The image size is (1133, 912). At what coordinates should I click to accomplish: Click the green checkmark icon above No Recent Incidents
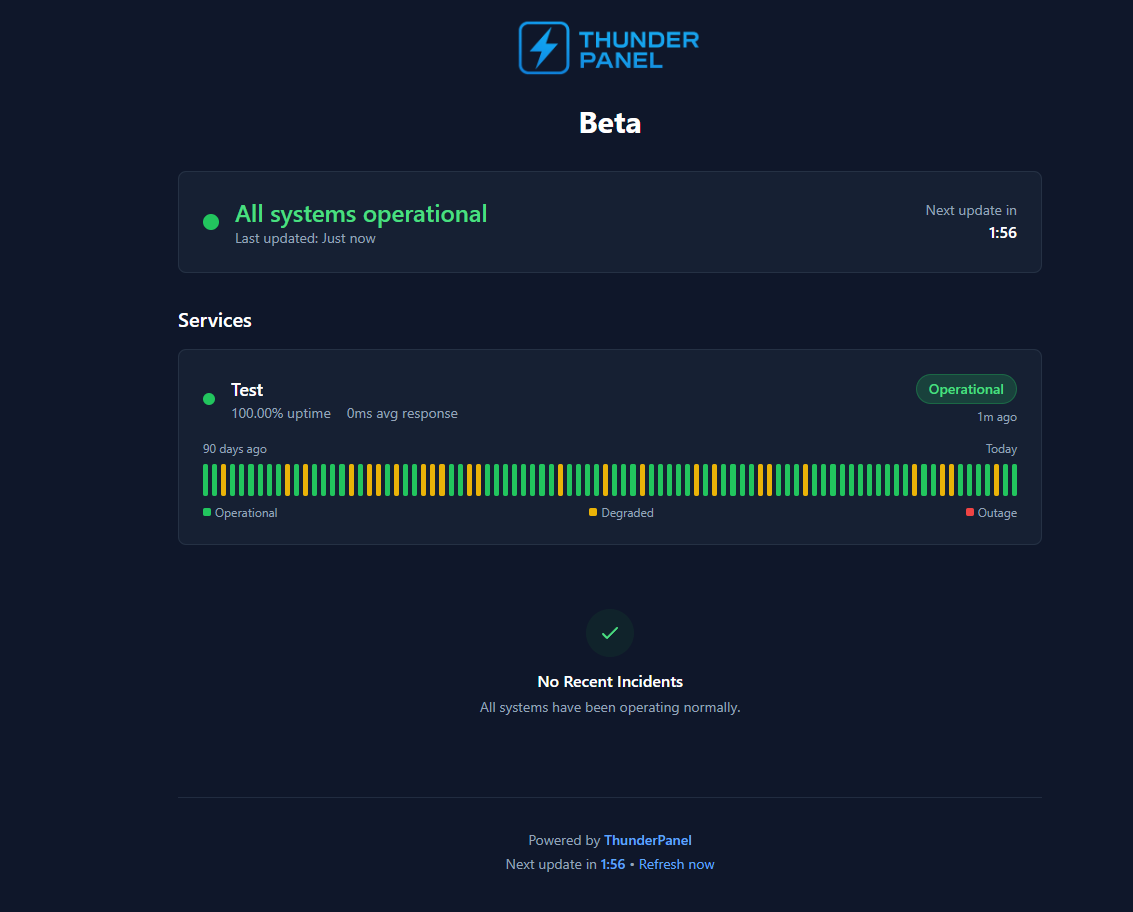pyautogui.click(x=610, y=633)
